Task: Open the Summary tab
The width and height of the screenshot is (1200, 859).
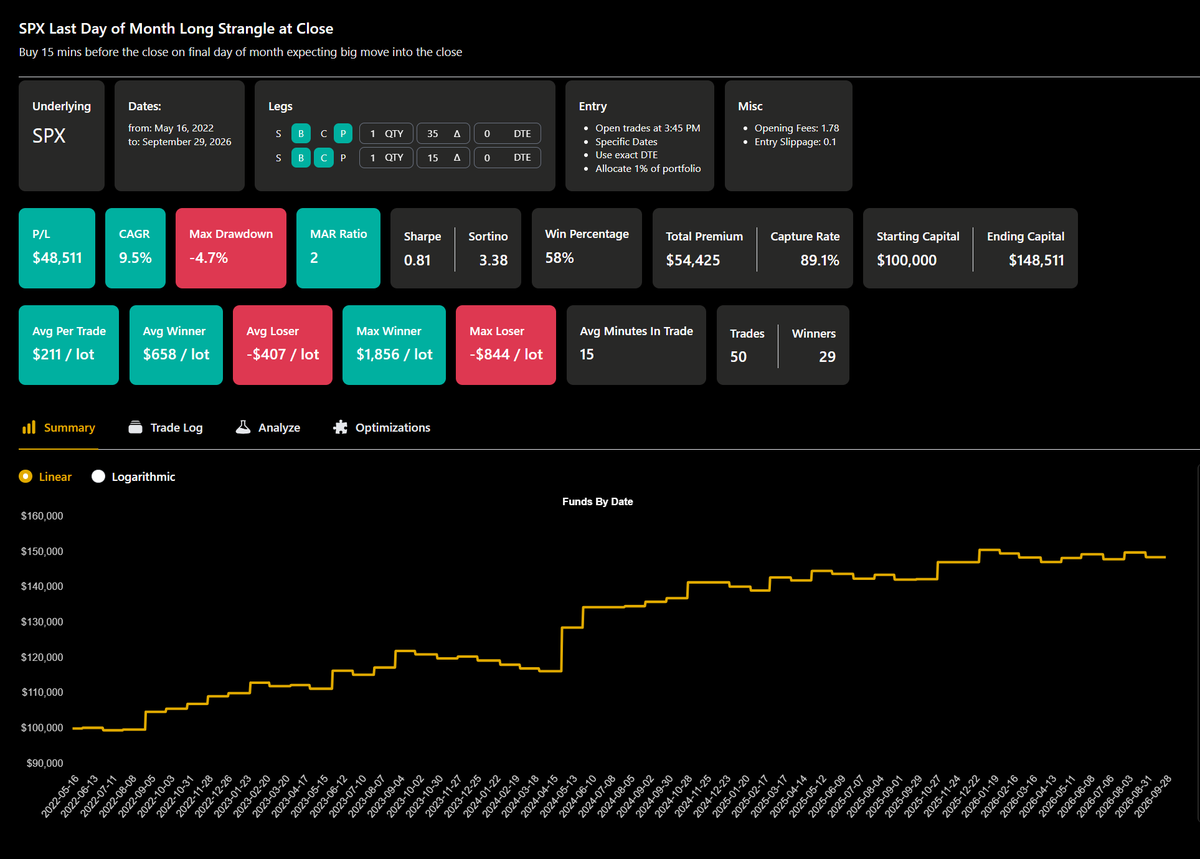Action: (x=59, y=427)
